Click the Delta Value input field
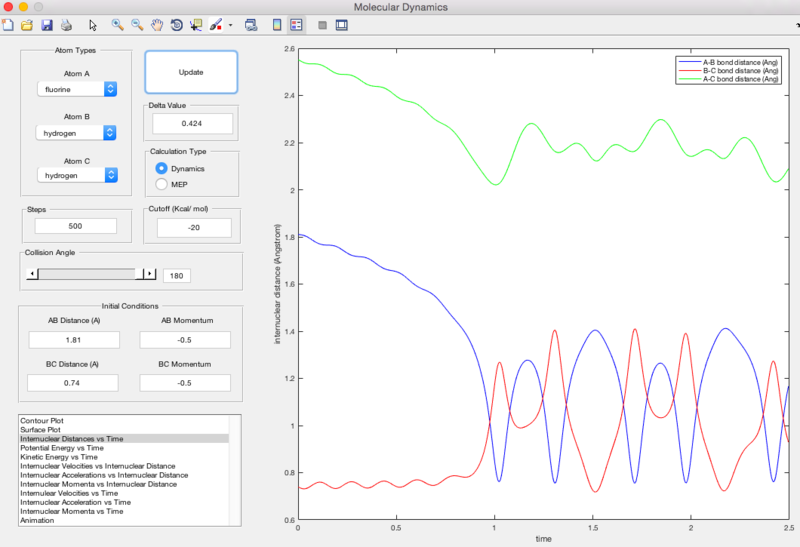The height and width of the screenshot is (547, 800). pyautogui.click(x=192, y=123)
